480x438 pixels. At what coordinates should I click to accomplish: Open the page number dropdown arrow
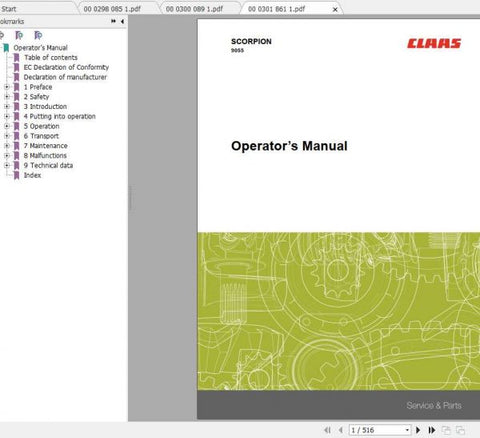pos(407,430)
